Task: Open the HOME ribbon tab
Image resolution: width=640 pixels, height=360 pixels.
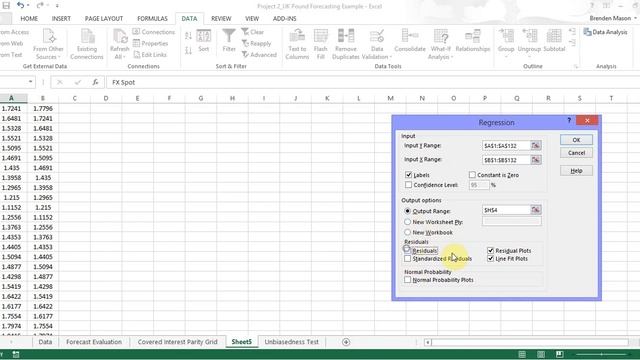Action: 29,19
